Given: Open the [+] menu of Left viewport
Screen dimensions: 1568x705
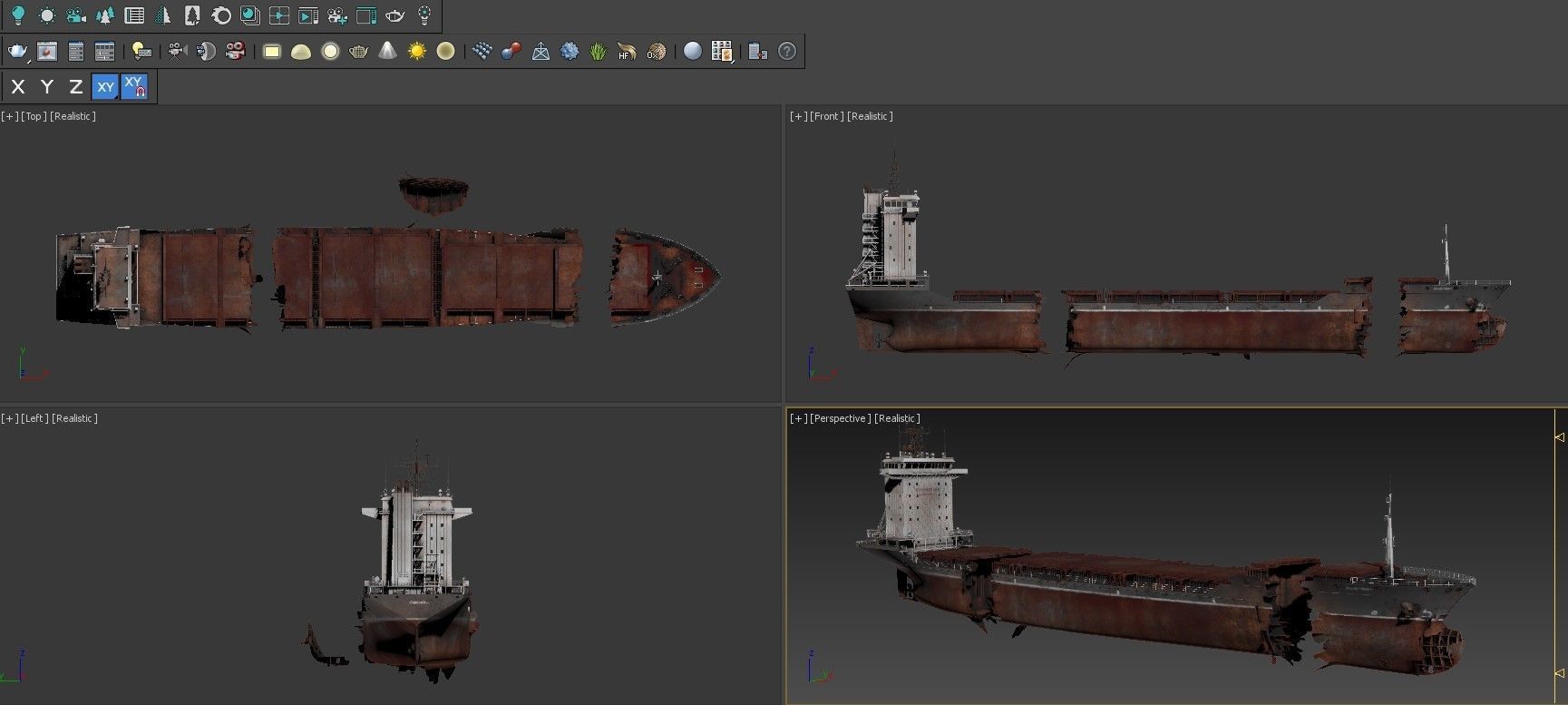Looking at the screenshot, I should point(9,418).
